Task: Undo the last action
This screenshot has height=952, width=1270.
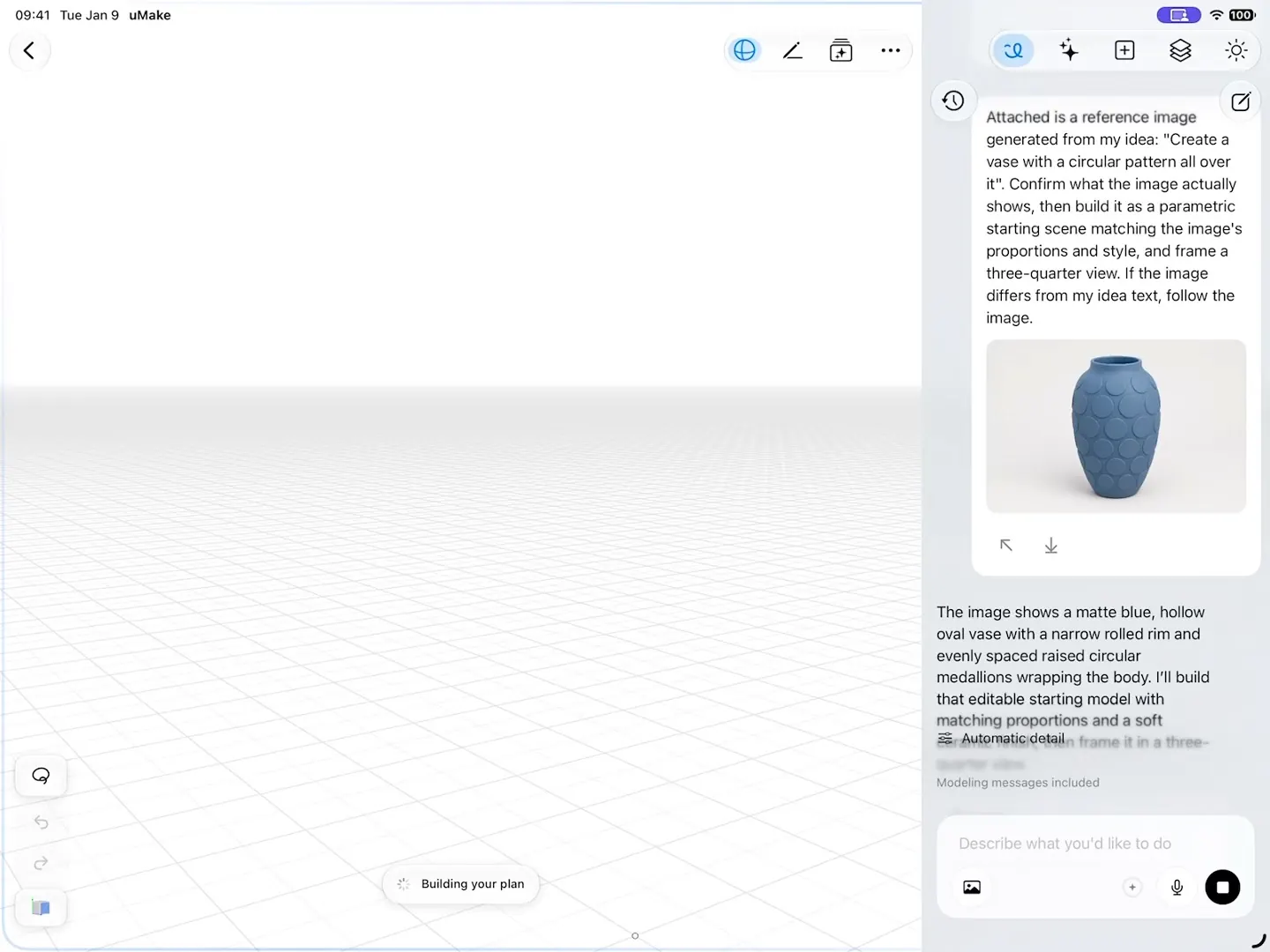Action: point(41,822)
